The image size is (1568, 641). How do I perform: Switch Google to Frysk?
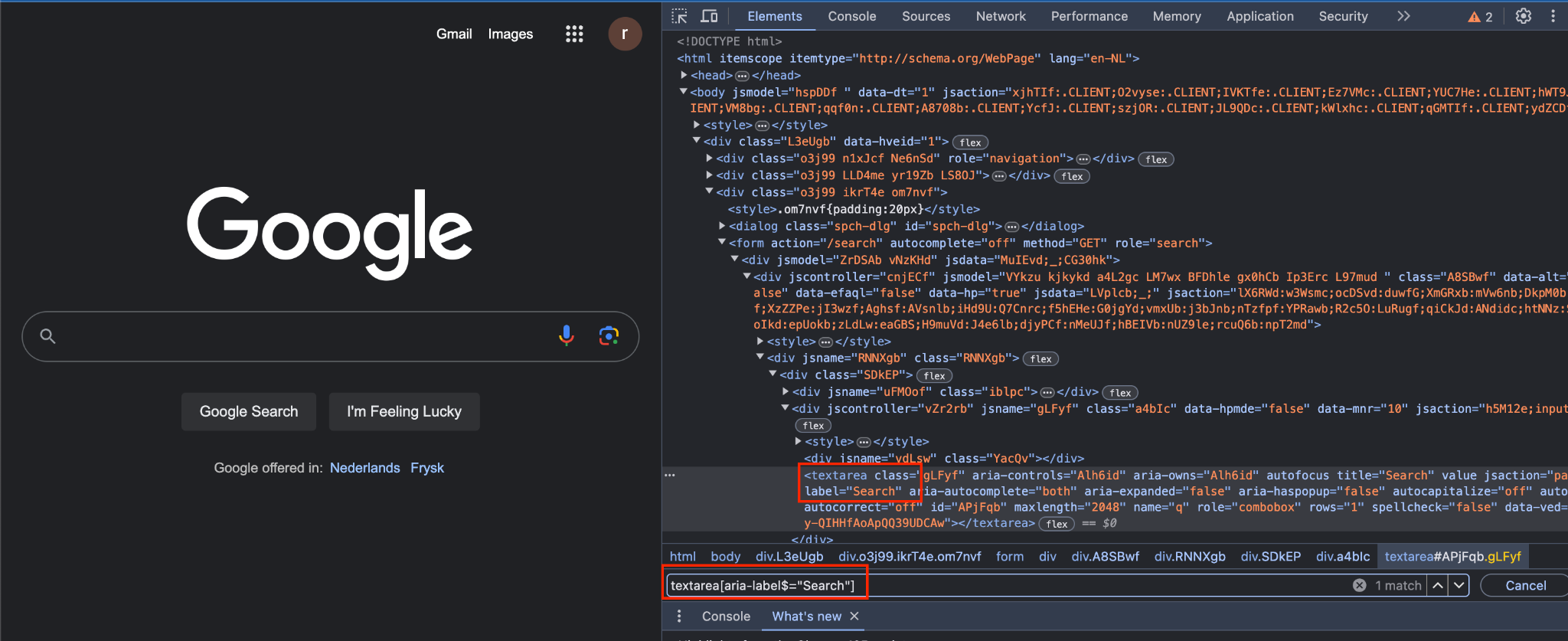427,467
